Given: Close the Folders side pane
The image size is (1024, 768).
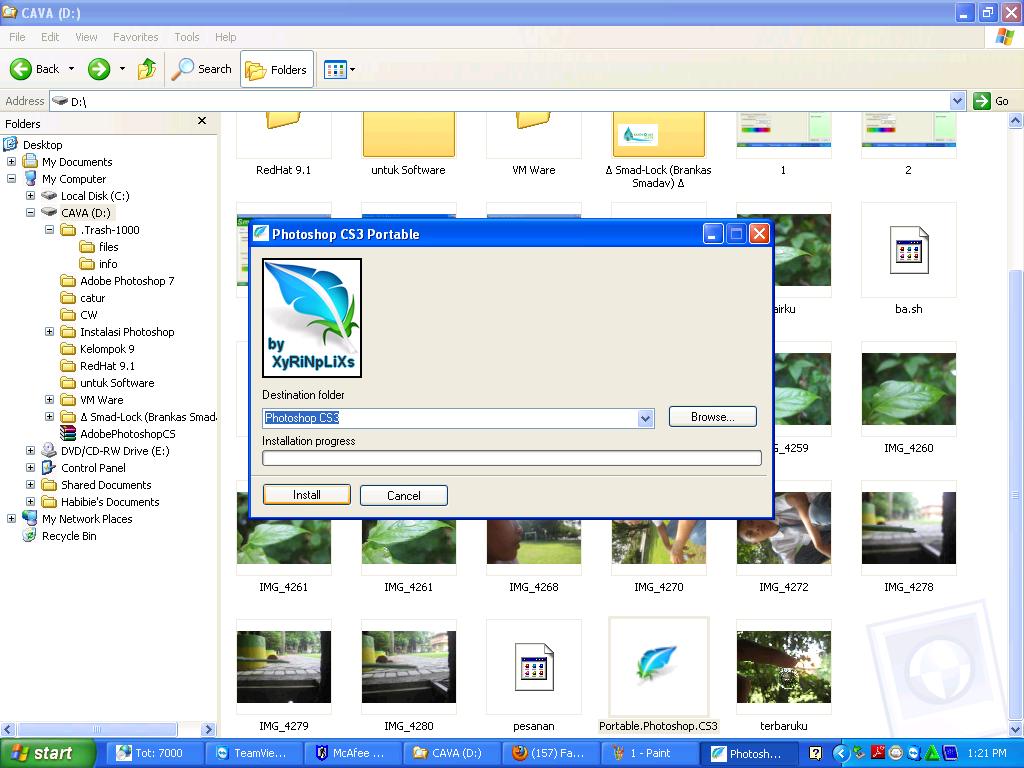Looking at the screenshot, I should (202, 121).
